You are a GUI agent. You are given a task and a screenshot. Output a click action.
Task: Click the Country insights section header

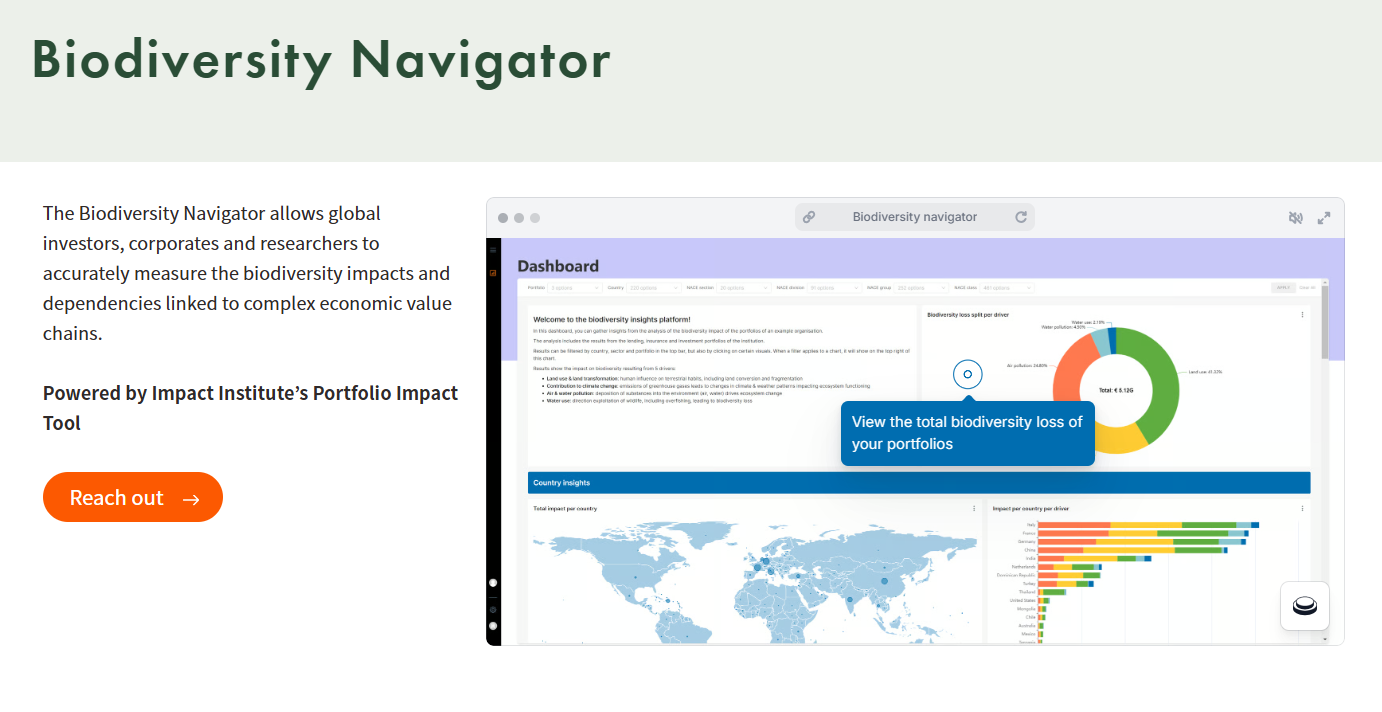click(919, 483)
